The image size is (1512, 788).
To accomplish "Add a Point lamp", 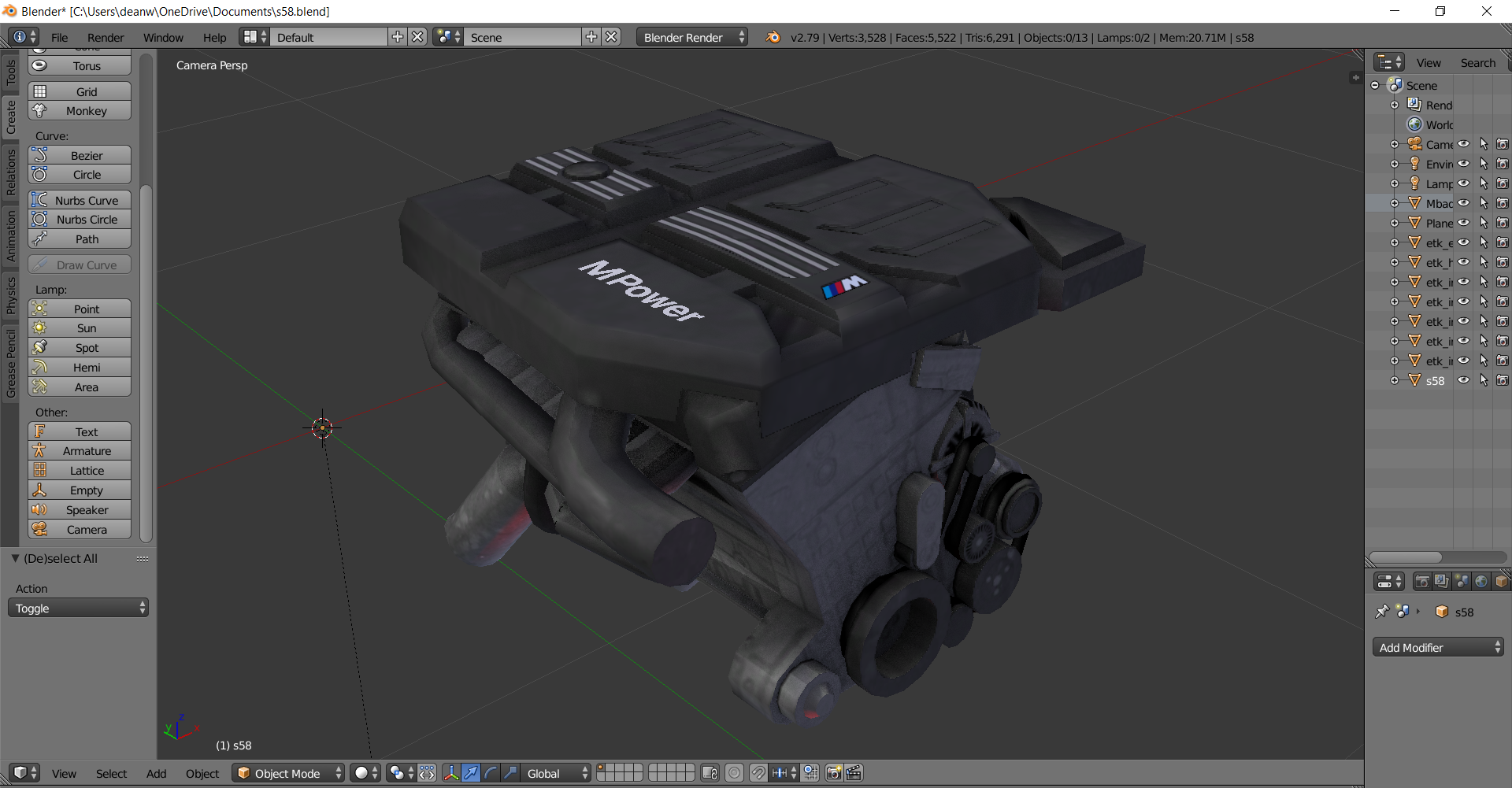I will (x=80, y=309).
